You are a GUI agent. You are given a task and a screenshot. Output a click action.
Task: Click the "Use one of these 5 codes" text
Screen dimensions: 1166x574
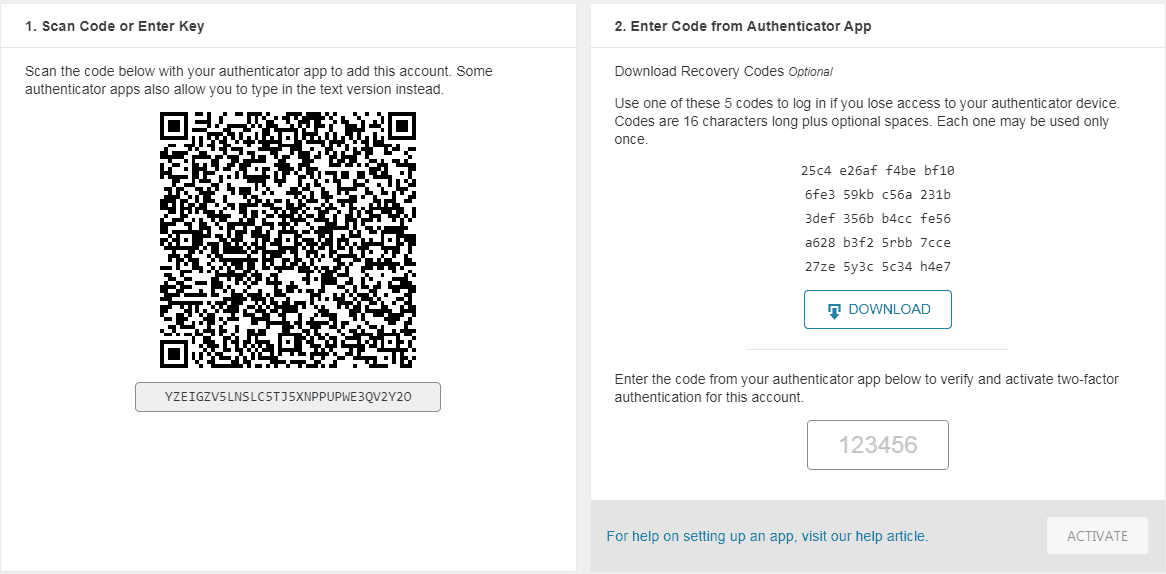click(866, 121)
